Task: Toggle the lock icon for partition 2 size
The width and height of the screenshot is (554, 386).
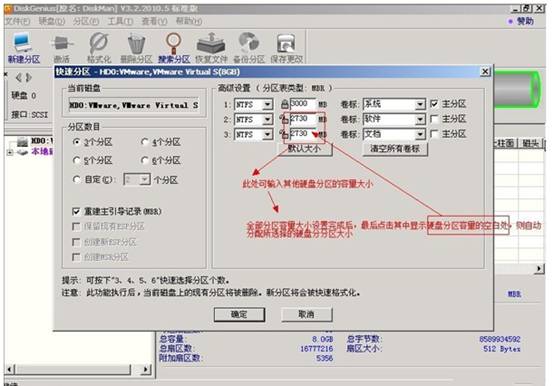Action: (x=284, y=119)
